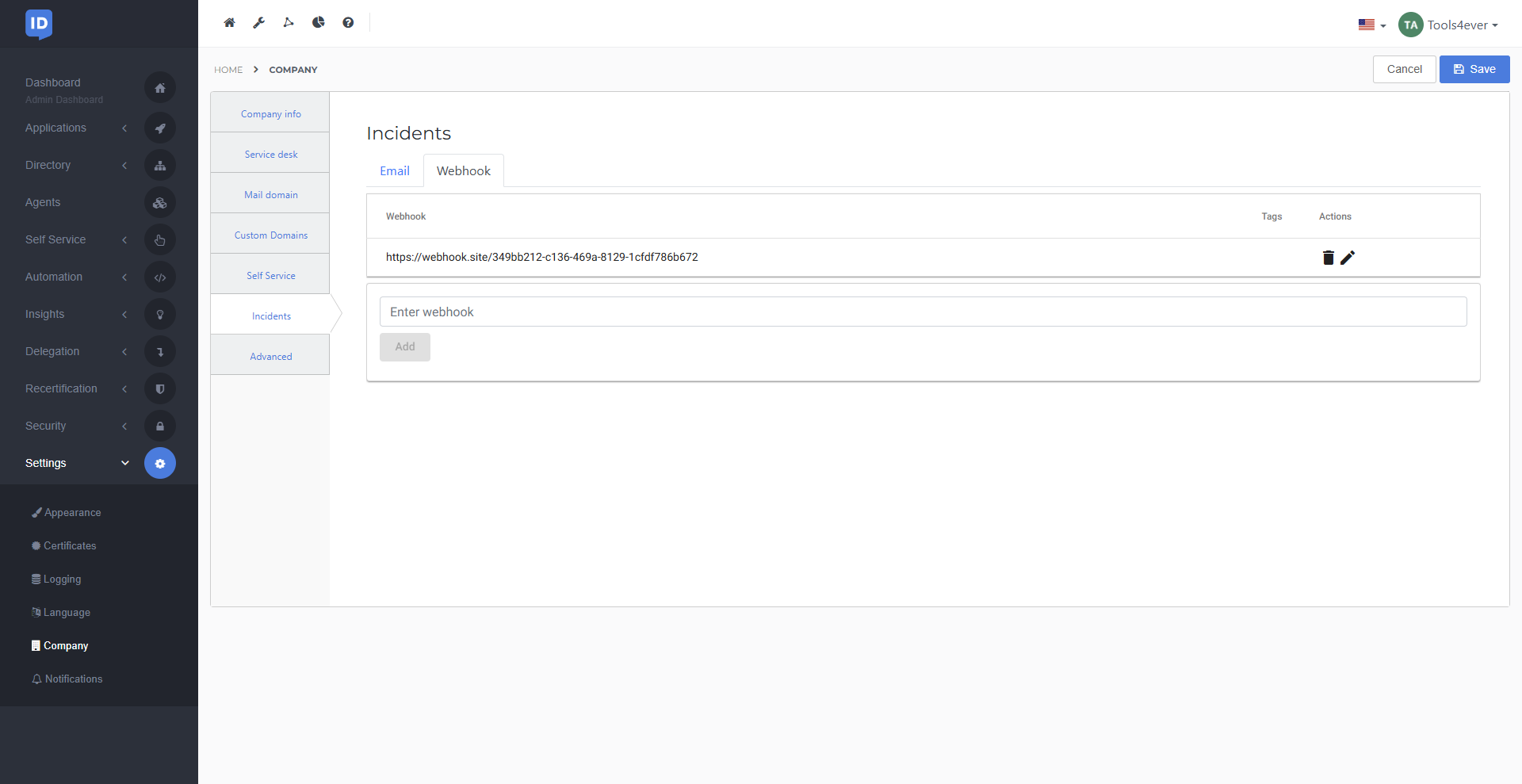Viewport: 1522px width, 784px height.
Task: Select the Incidents section
Action: 270,316
